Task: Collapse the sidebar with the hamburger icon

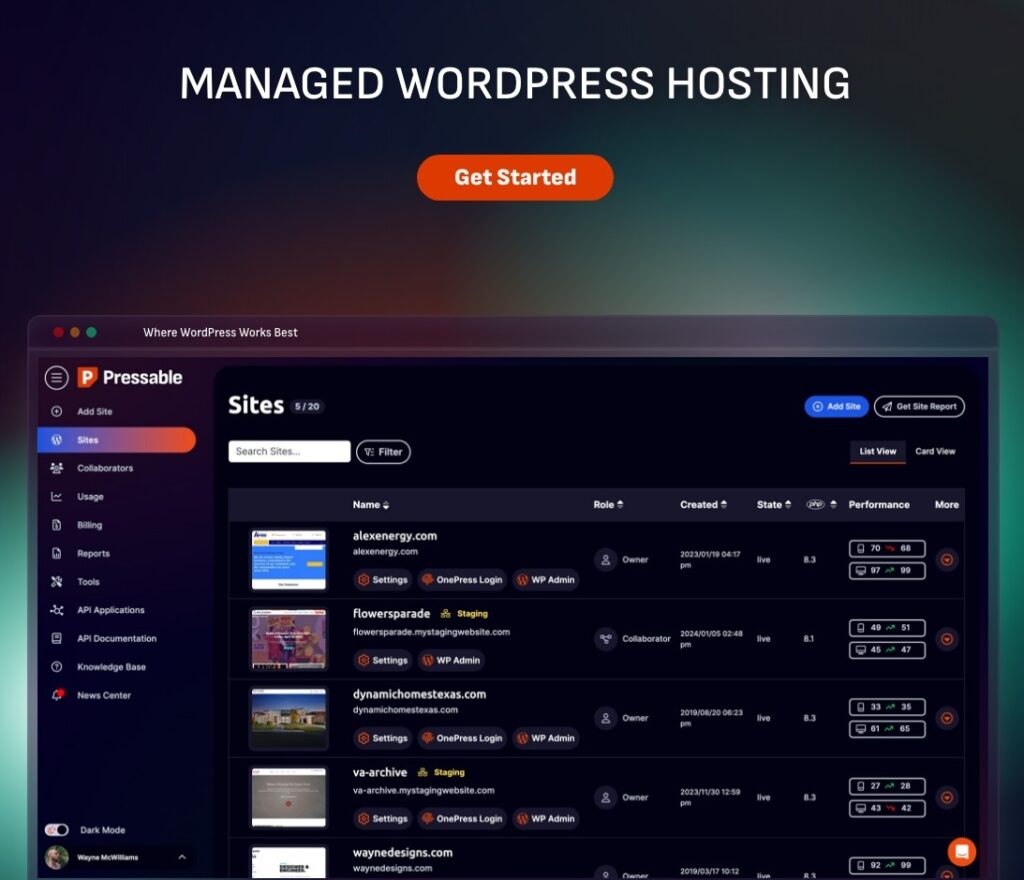Action: point(57,377)
